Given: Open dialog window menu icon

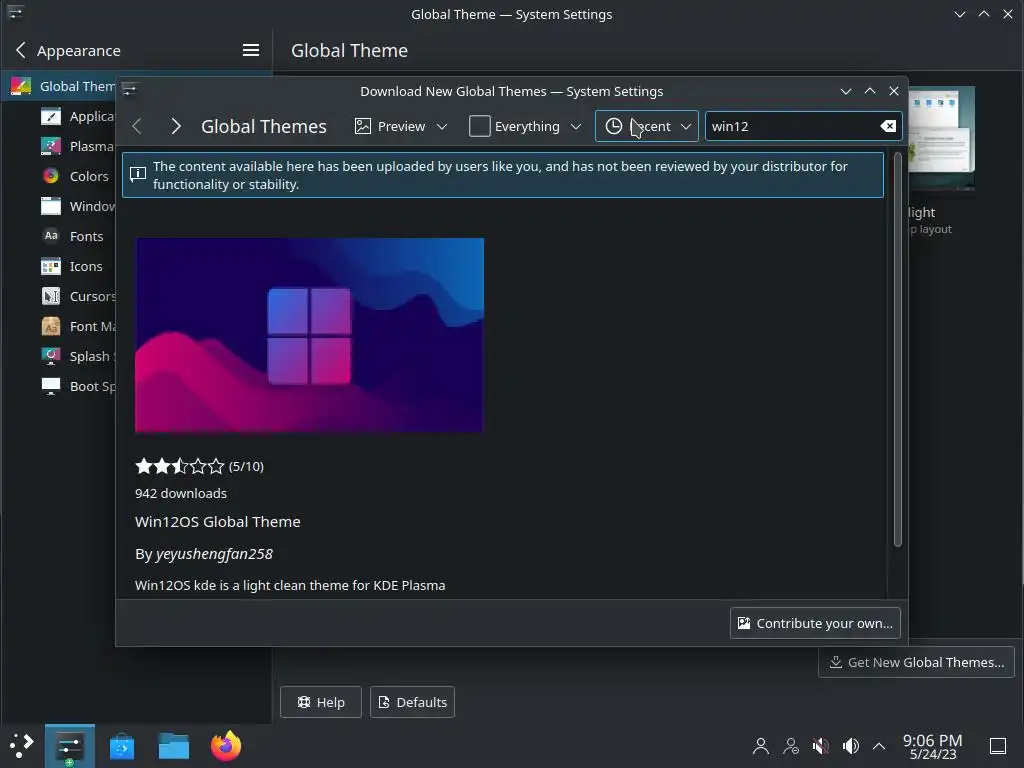Looking at the screenshot, I should click(x=129, y=89).
